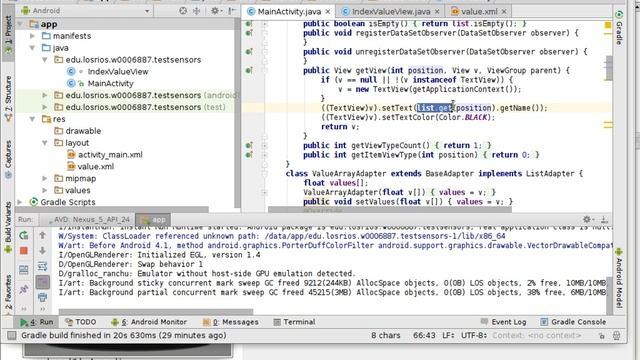Collapse all in the Project panel
Screen dimensions: 640x360
pyautogui.click(x=196, y=11)
